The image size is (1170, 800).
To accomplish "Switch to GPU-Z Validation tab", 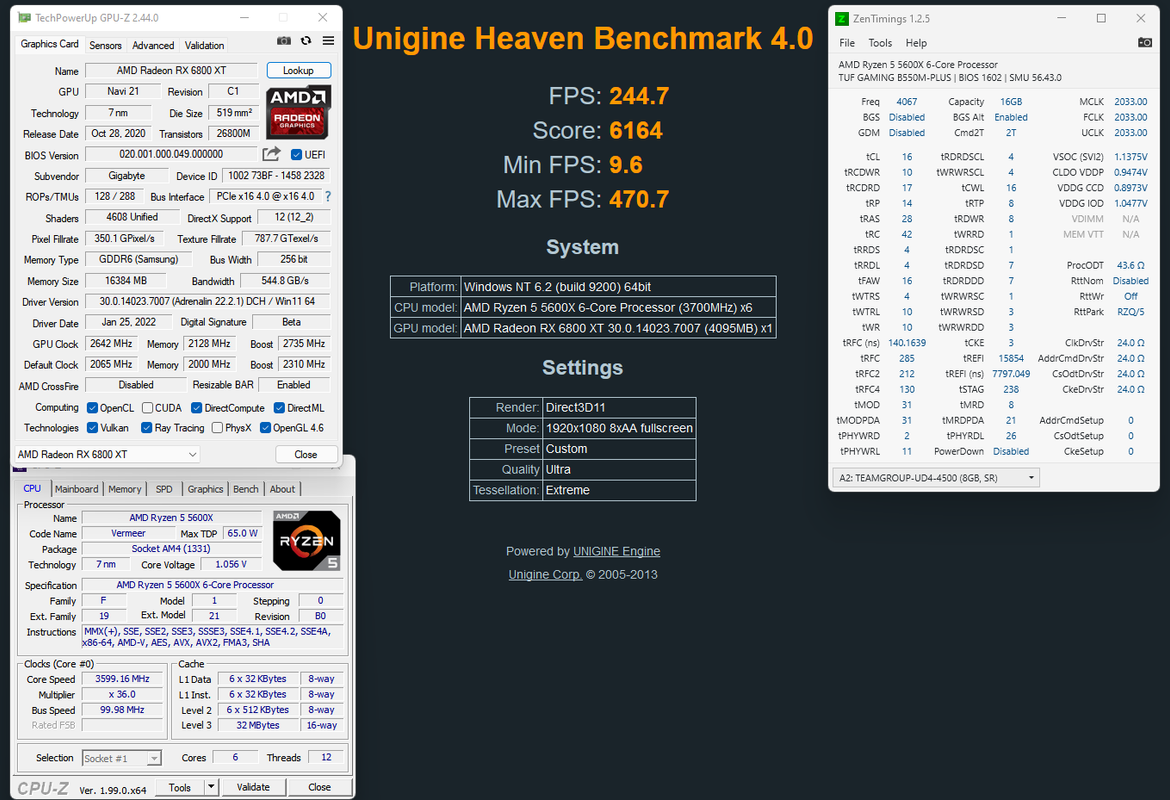I will 204,46.
